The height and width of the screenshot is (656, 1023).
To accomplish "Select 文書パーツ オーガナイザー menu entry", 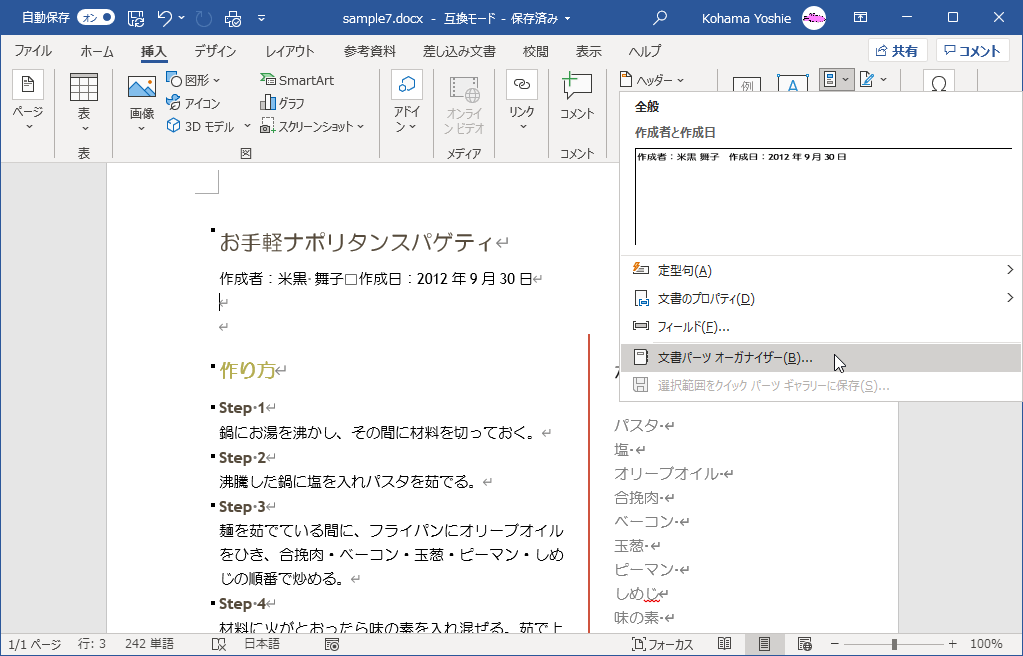I will (x=735, y=358).
